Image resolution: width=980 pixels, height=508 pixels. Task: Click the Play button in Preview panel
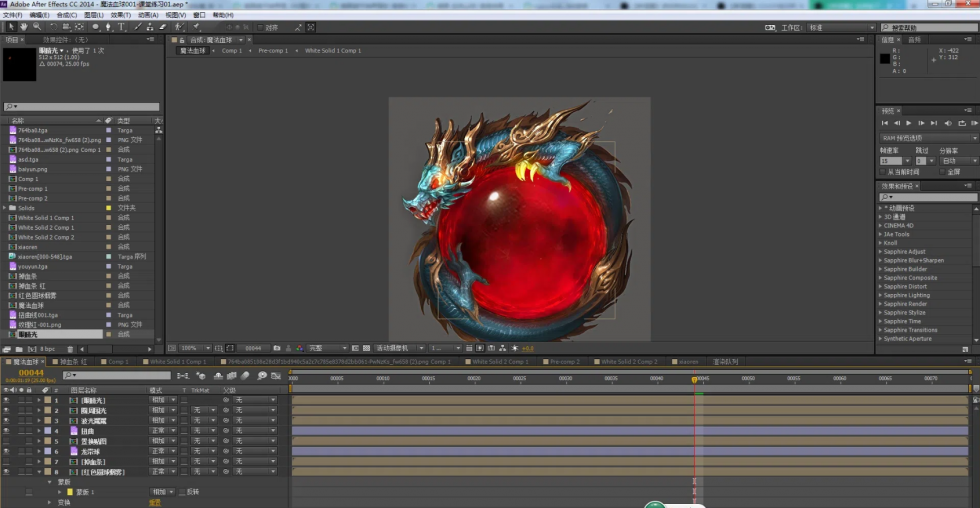909,123
